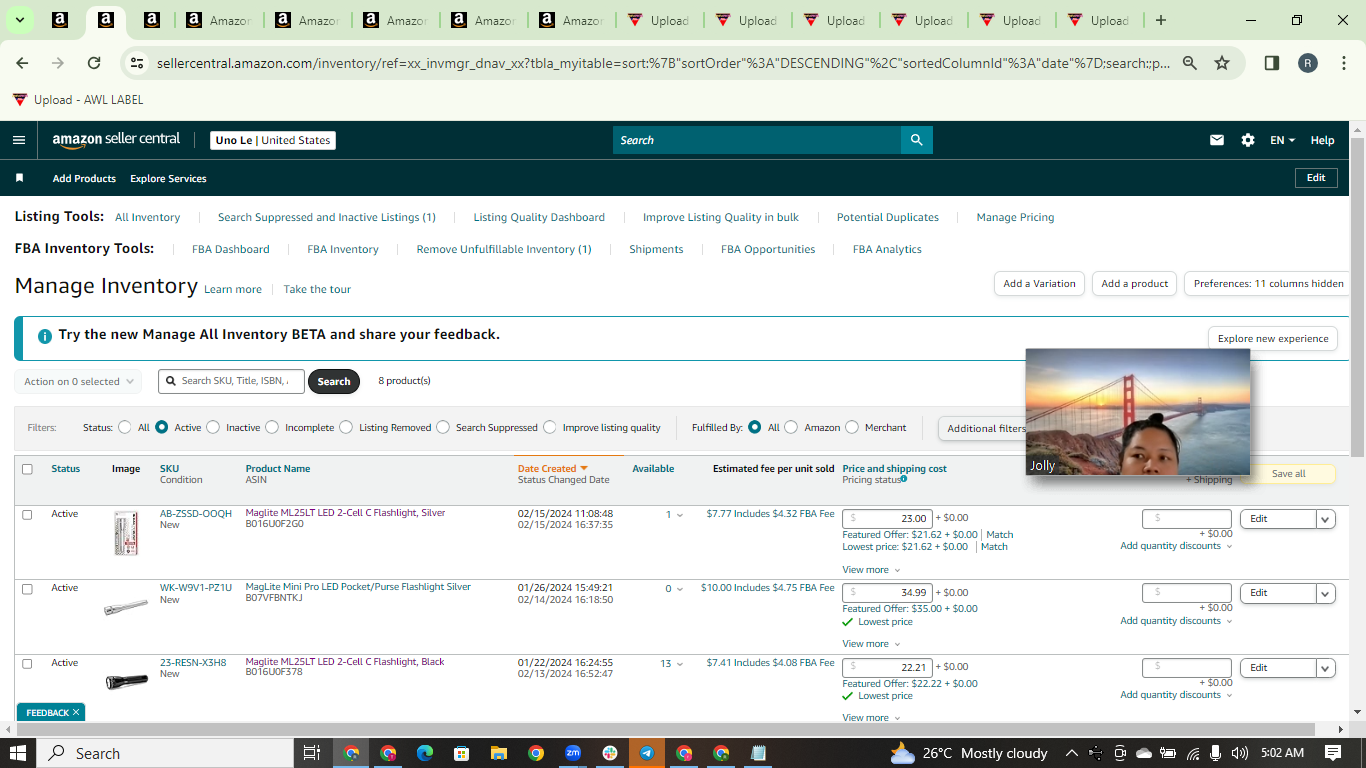The height and width of the screenshot is (768, 1366).
Task: Check the box for SKU 23-RESN-X3H8
Action: 27,663
